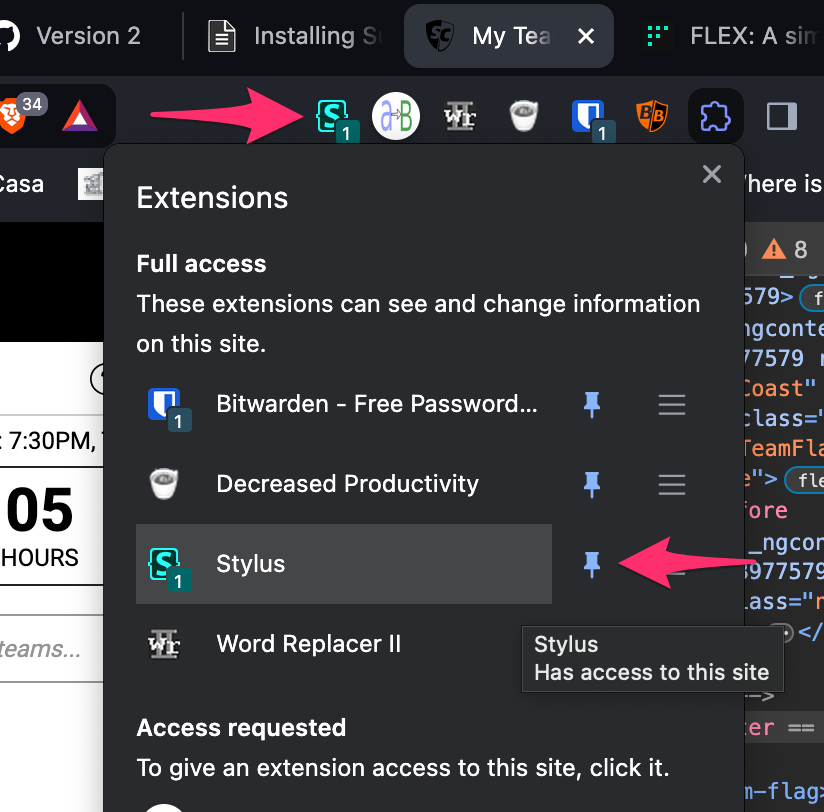Click the Brave Rewards triangle icon
The width and height of the screenshot is (824, 812).
click(80, 116)
